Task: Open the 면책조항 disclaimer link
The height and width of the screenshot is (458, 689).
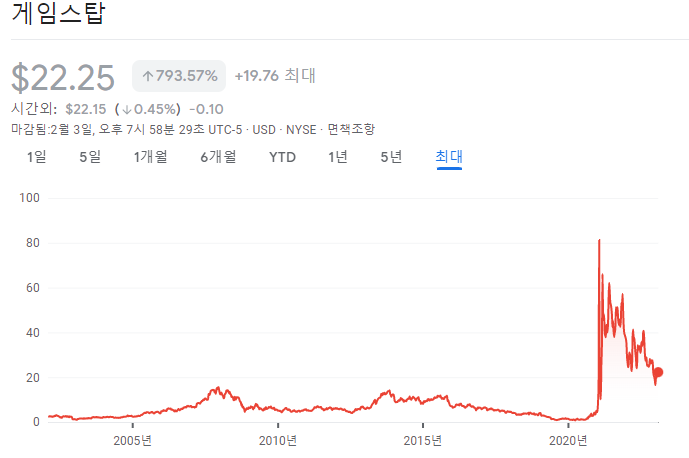Action: (351, 130)
